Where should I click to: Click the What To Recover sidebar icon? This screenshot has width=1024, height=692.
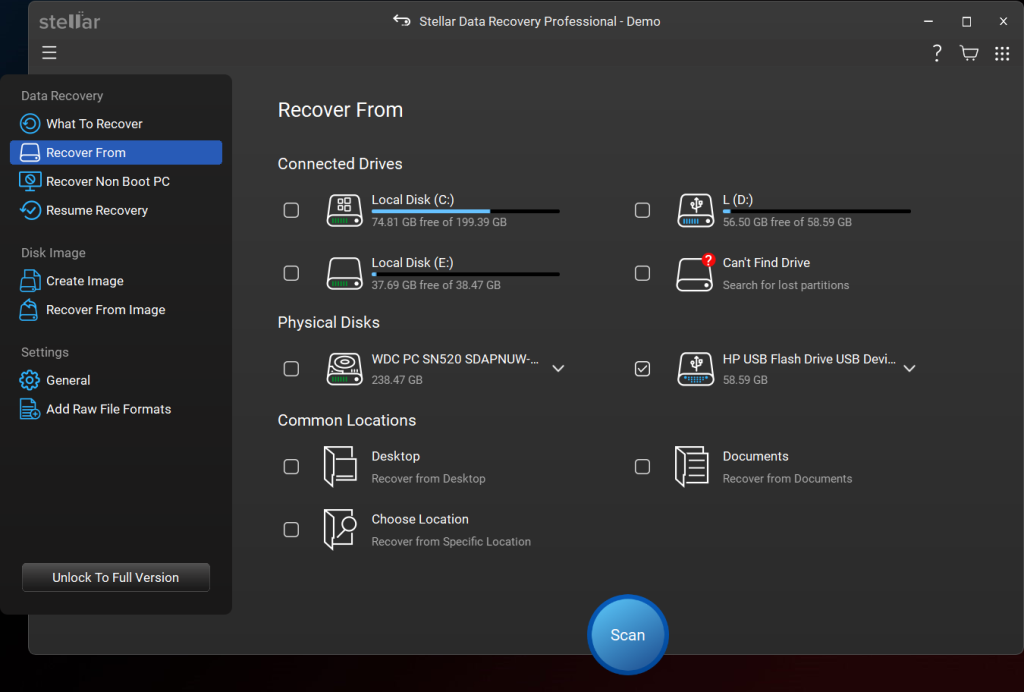[x=29, y=123]
